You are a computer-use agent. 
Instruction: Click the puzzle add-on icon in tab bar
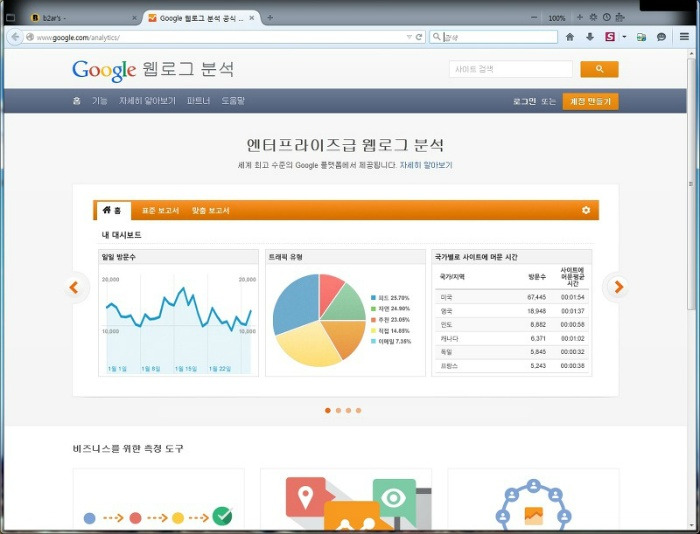(620, 17)
